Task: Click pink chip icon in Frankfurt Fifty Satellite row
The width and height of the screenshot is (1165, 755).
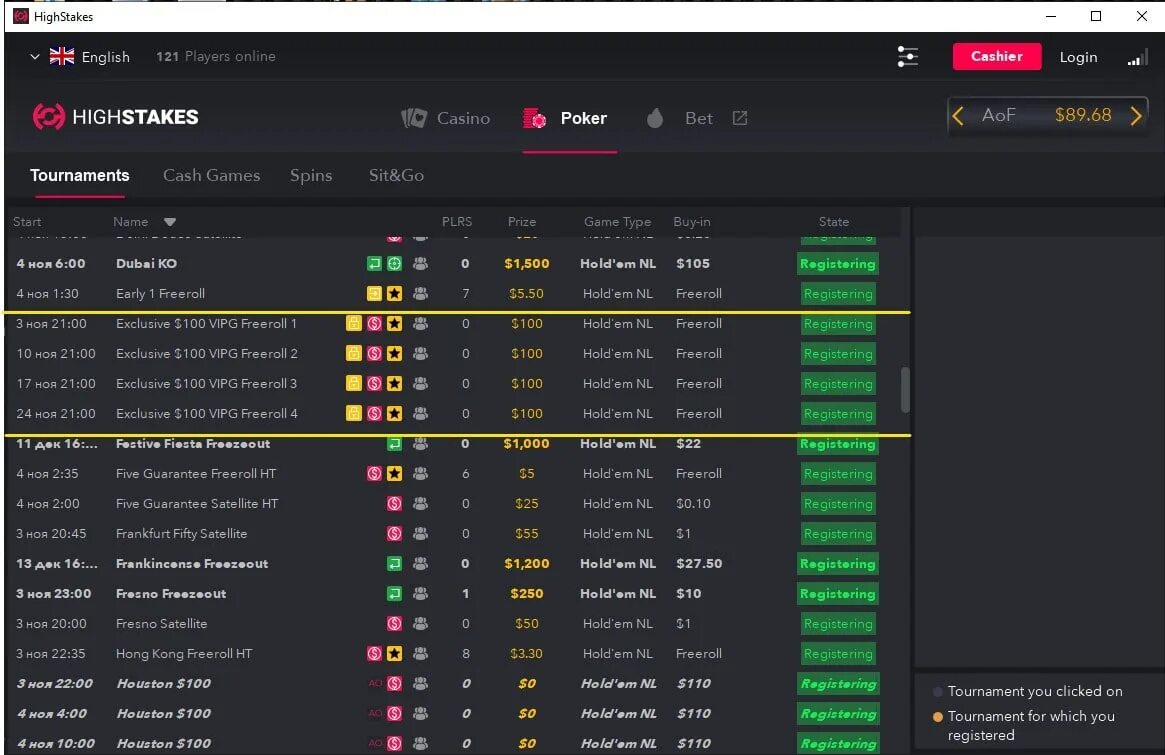Action: pyautogui.click(x=395, y=534)
